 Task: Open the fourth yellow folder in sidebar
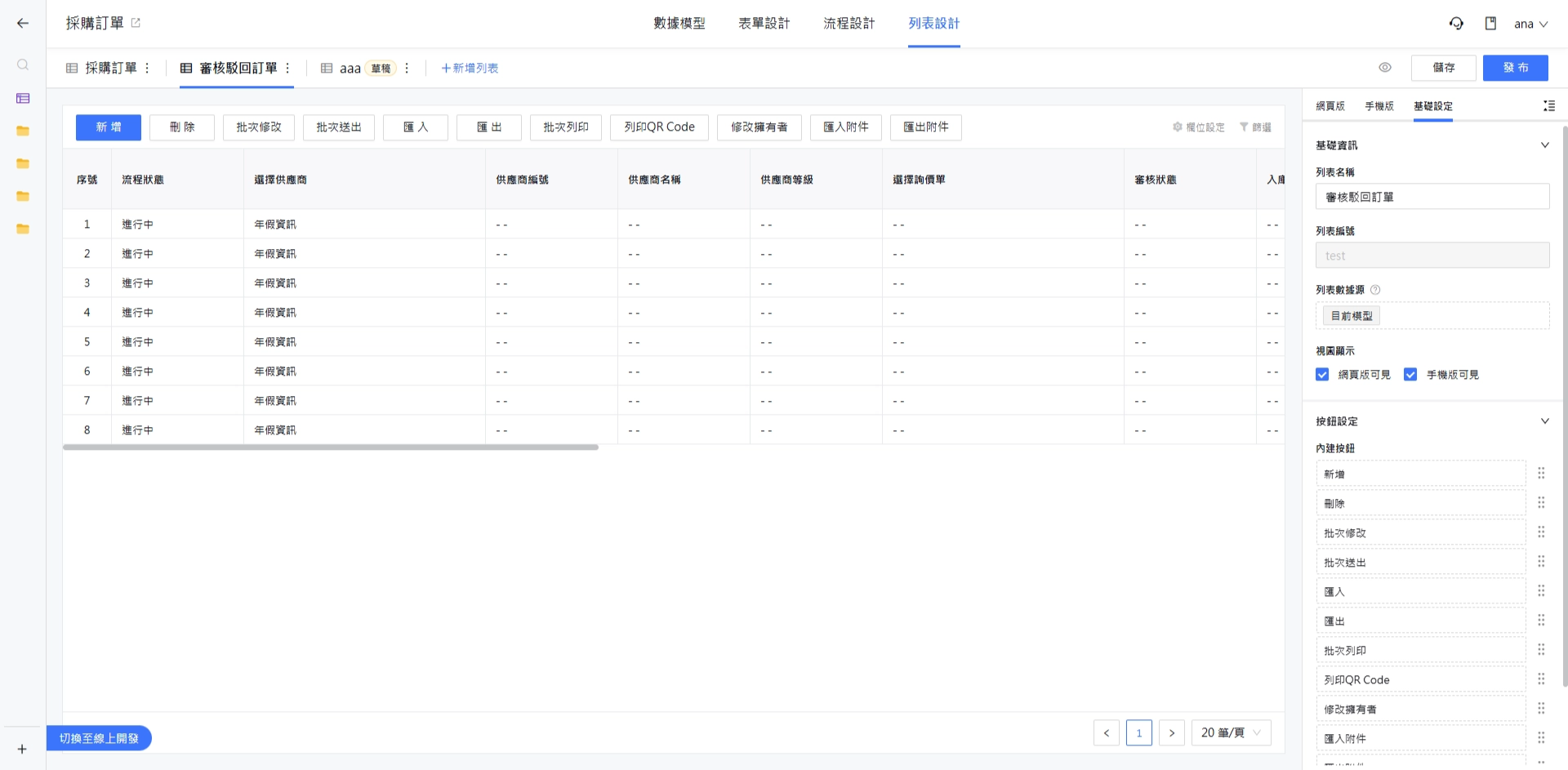[23, 229]
